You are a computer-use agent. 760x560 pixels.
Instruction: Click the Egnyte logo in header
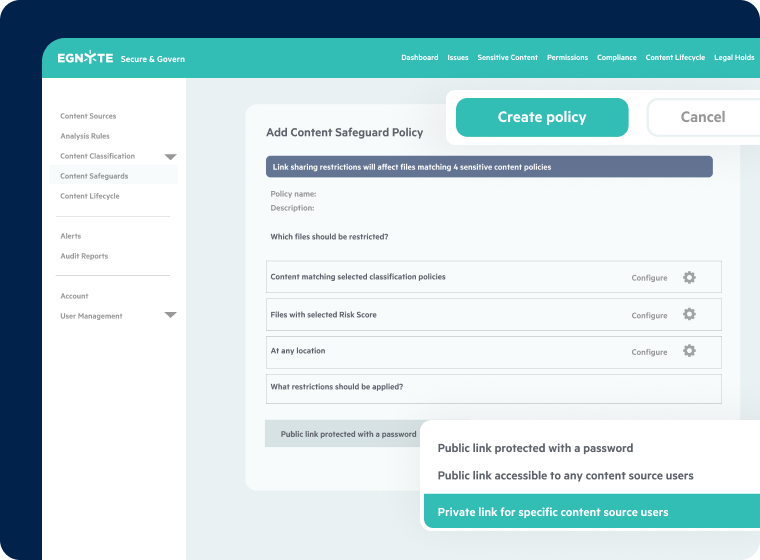pos(85,58)
